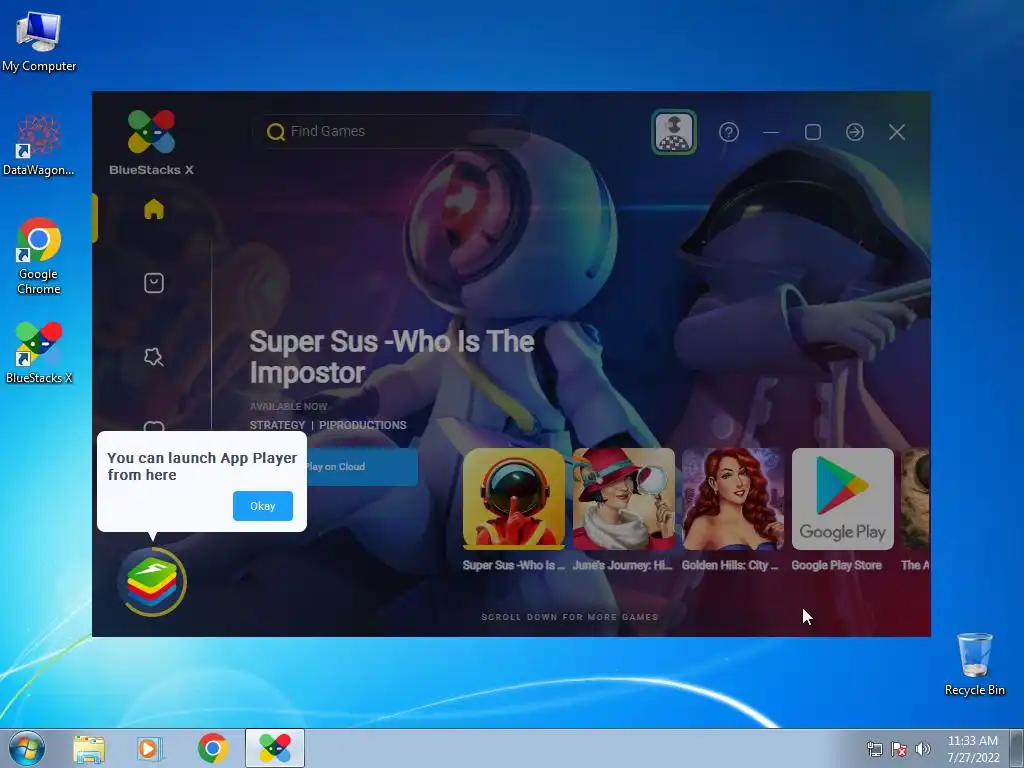1024x768 pixels.
Task: Open the store bag icon in sidebar
Action: click(154, 283)
